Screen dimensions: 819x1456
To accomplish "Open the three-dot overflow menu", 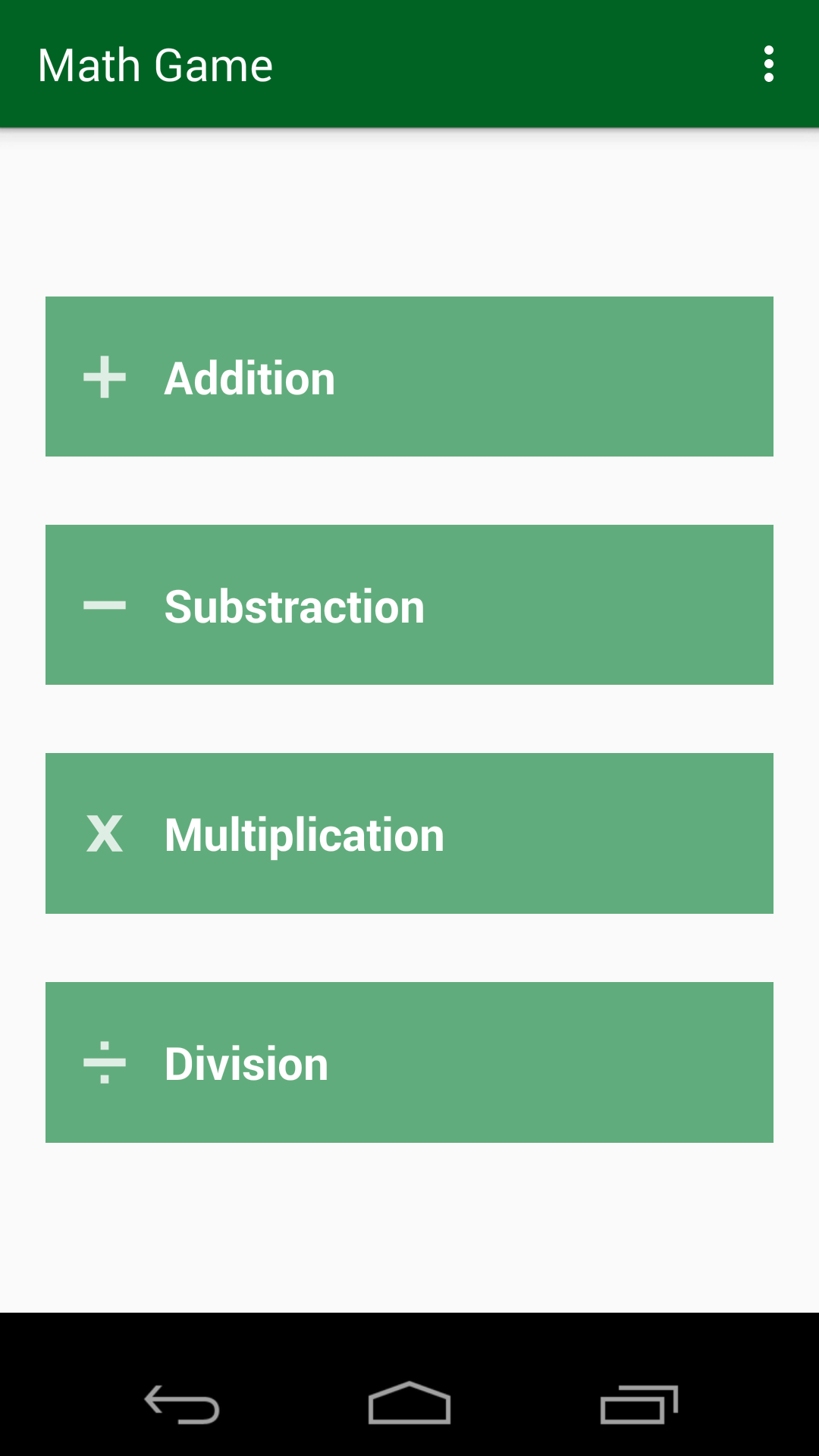I will pos(769,64).
